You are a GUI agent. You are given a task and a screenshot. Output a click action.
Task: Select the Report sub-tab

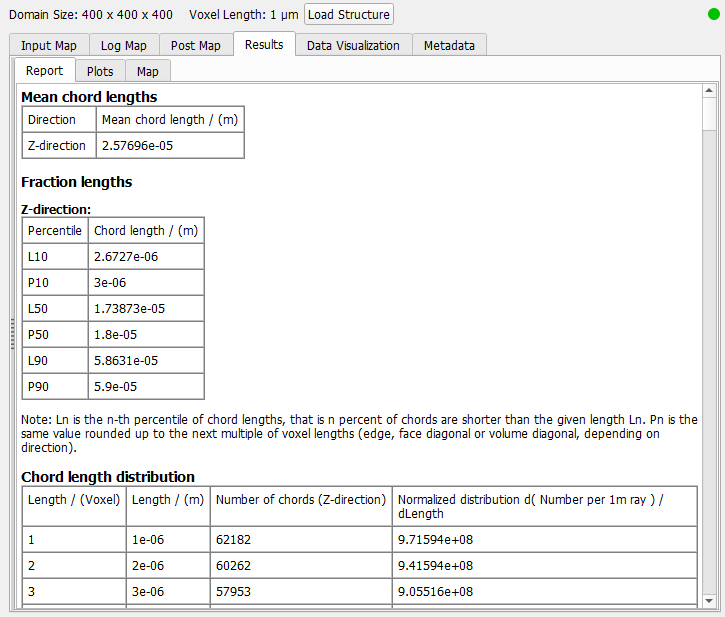[45, 71]
